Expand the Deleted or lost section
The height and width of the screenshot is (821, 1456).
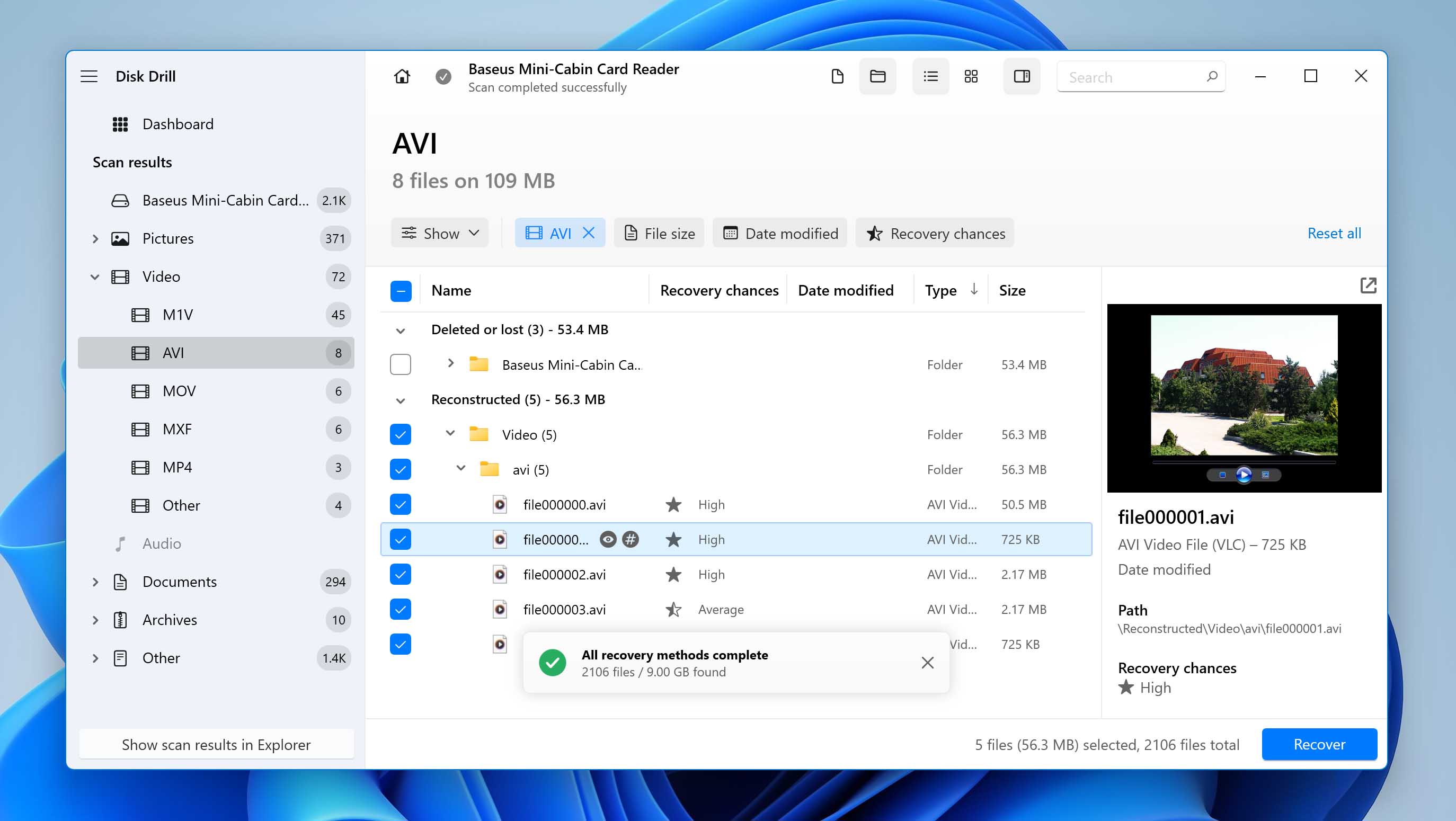point(399,329)
